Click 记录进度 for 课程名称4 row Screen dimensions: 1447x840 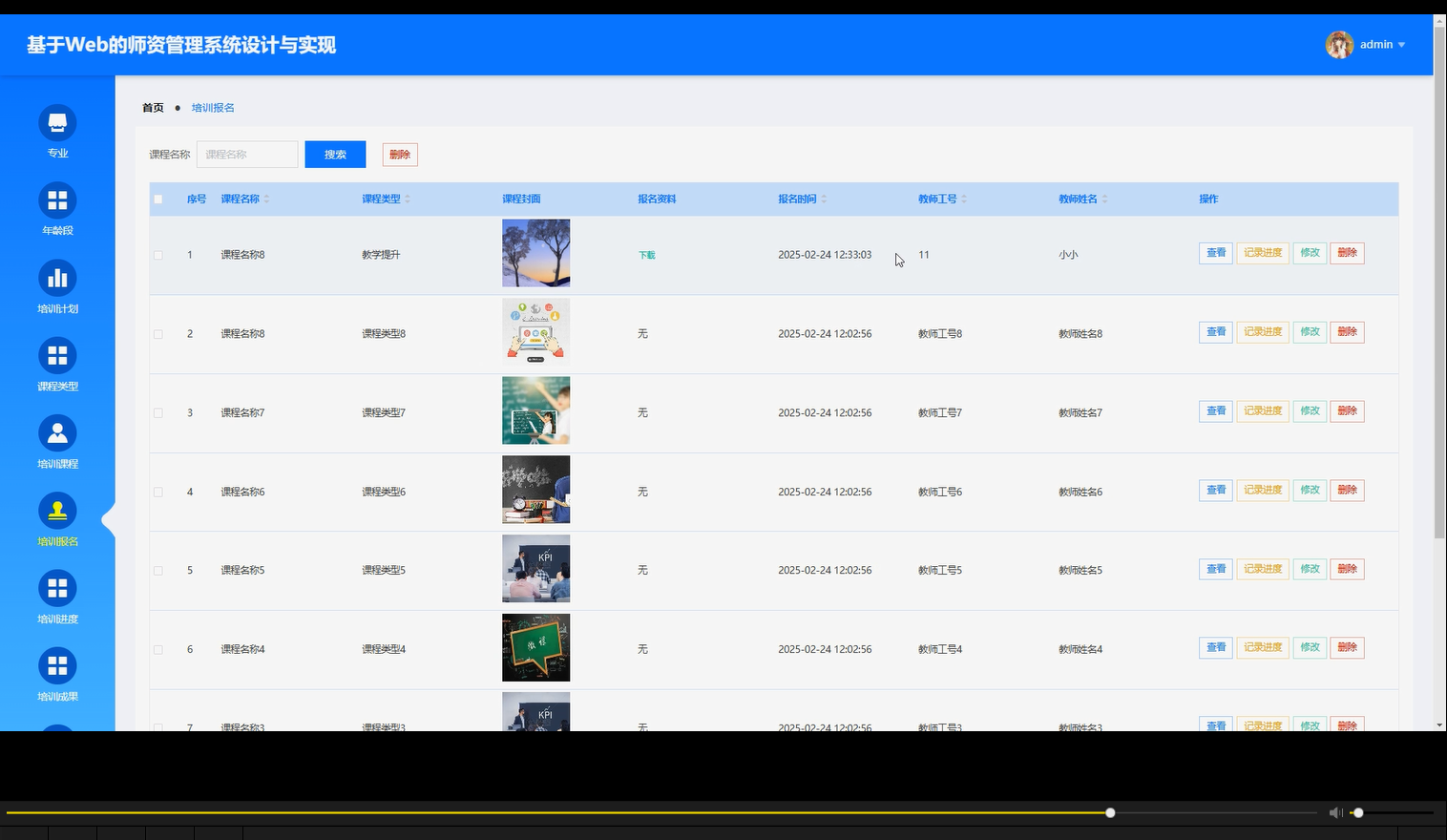pos(1263,648)
